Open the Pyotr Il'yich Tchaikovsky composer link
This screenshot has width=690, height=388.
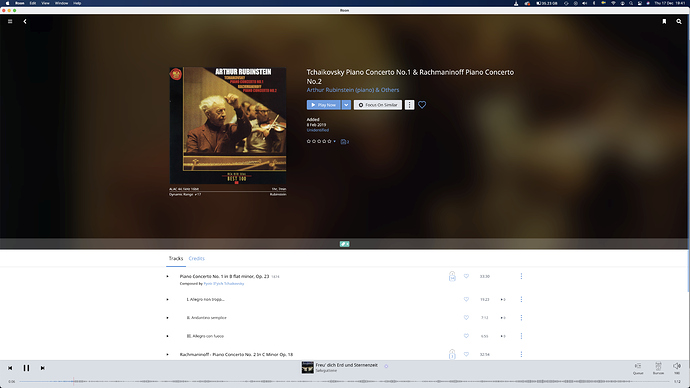pos(224,284)
